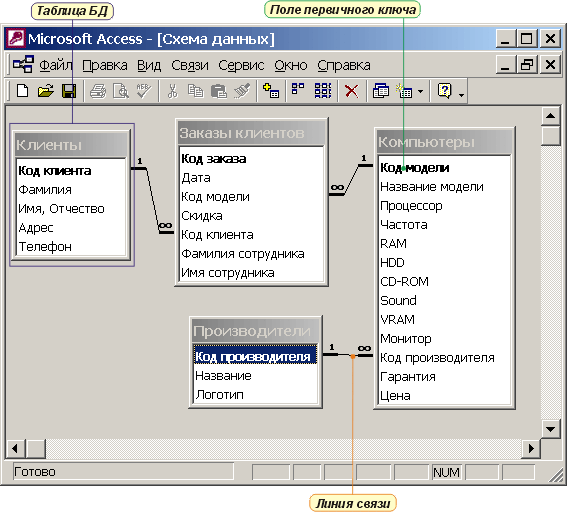Click the Open folder toolbar icon

(x=46, y=91)
